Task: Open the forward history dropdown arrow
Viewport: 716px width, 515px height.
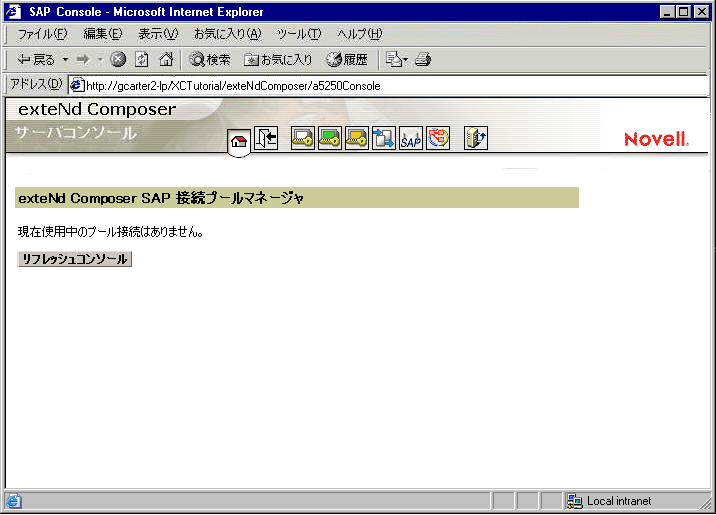Action: pos(100,59)
